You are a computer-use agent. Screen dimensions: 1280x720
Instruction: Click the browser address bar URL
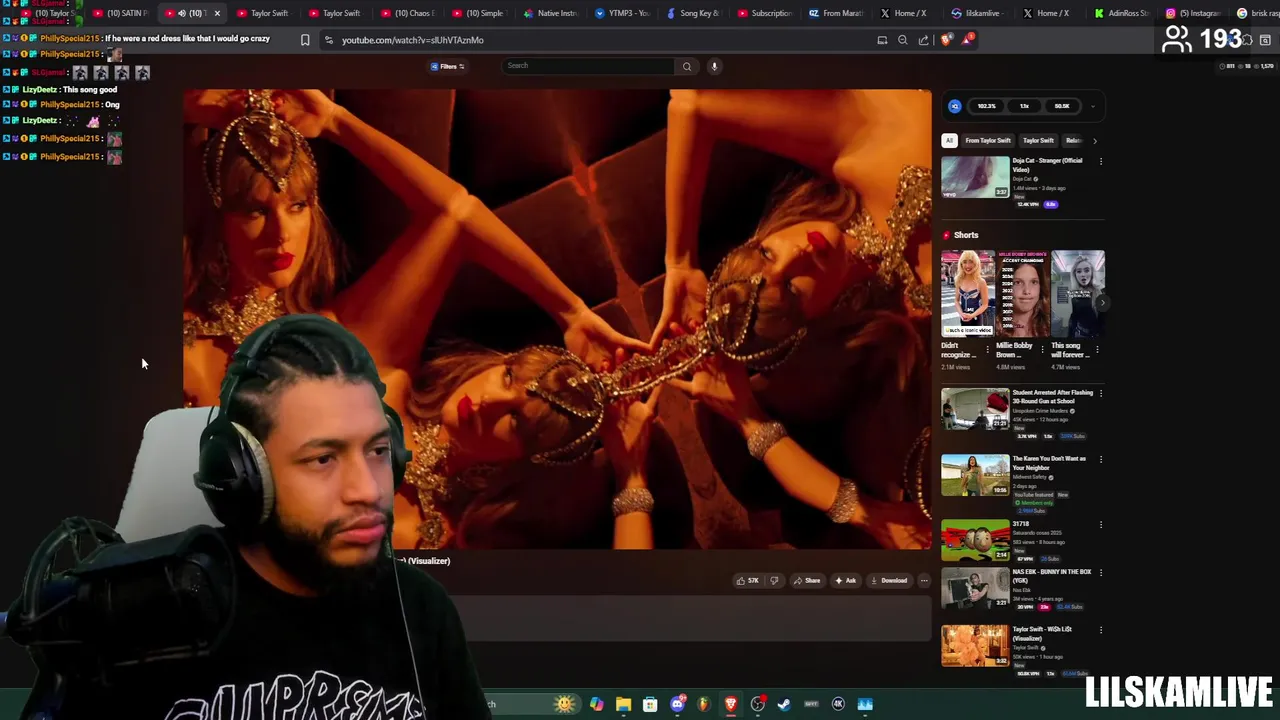tap(413, 40)
